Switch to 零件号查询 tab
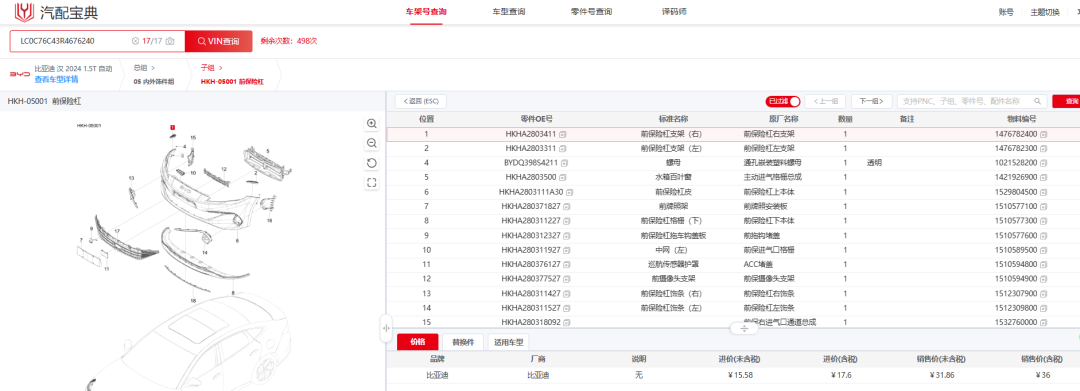Screen dimensions: 1080x391 click(x=591, y=12)
